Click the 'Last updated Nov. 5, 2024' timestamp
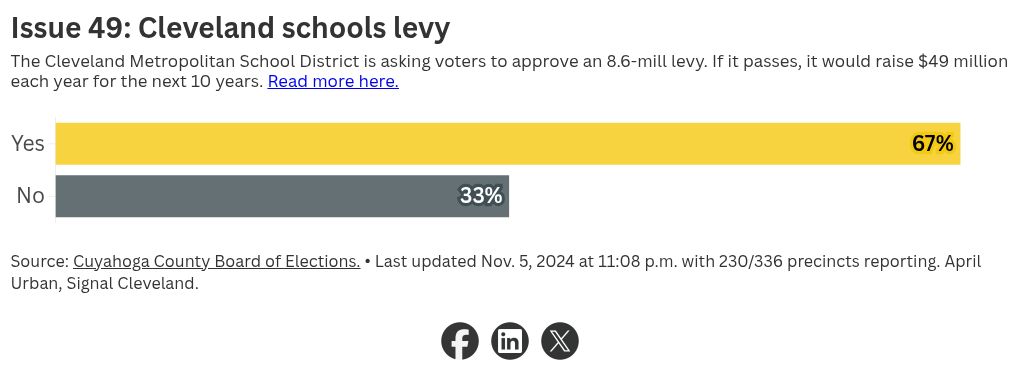Image resolution: width=1020 pixels, height=381 pixels. point(474,262)
